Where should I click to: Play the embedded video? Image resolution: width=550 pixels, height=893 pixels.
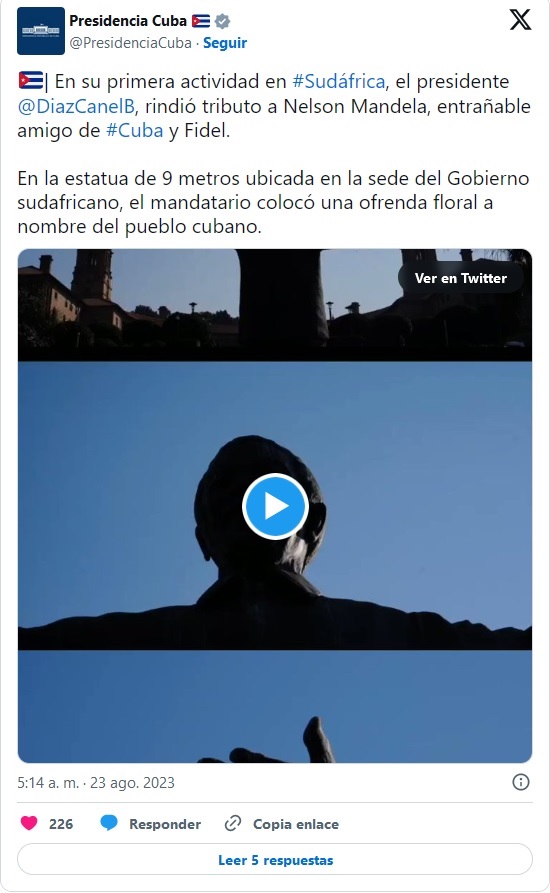point(275,506)
